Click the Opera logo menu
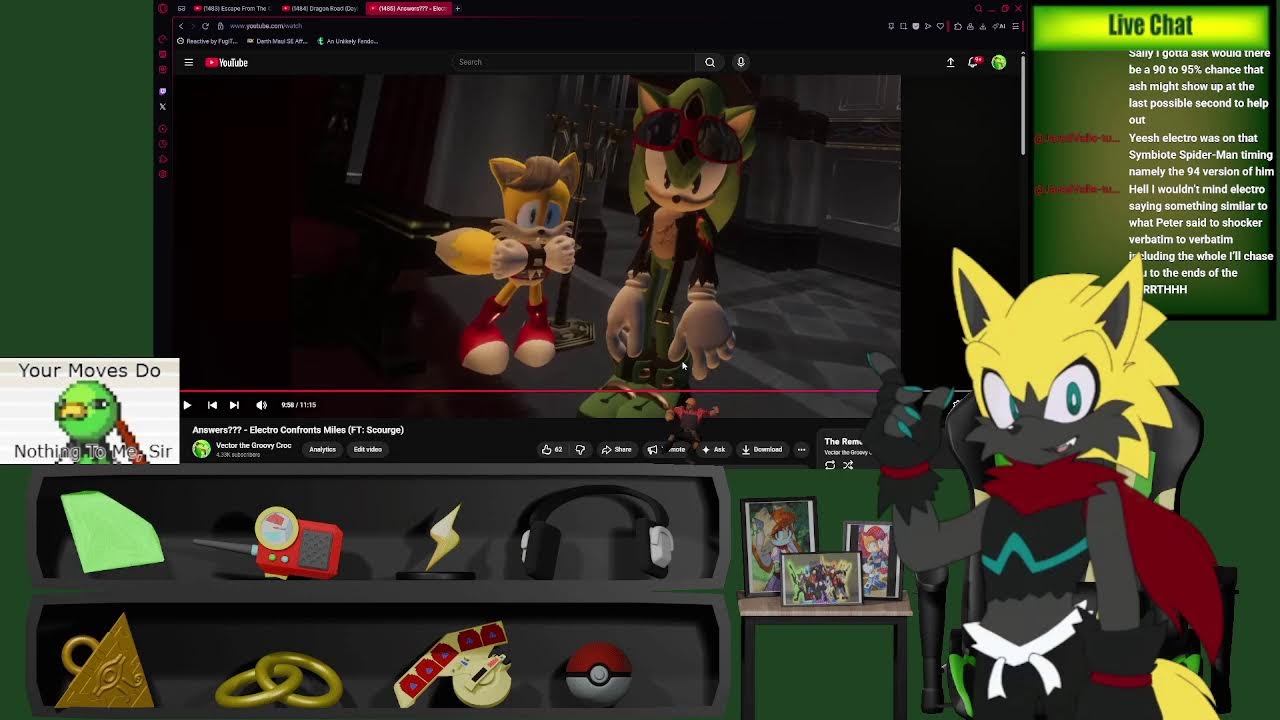 (163, 8)
